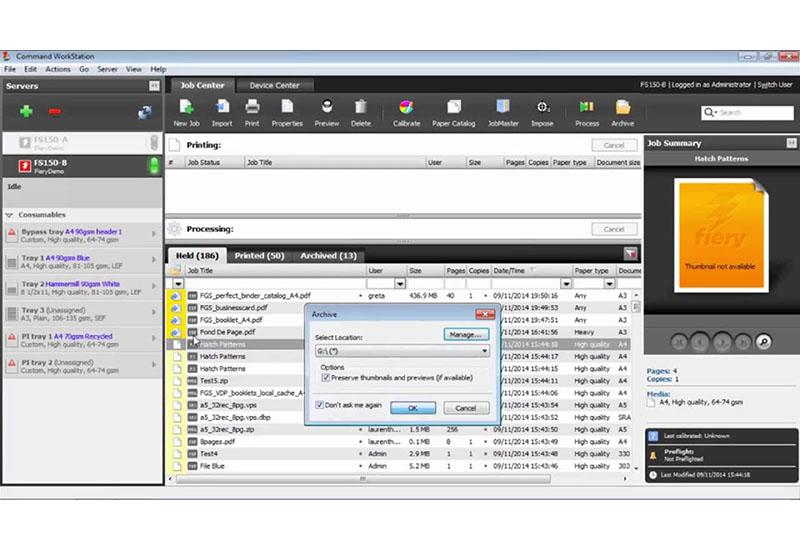Viewport: 800px width, 550px height.
Task: Click the Impose toolbar icon
Action: (x=543, y=108)
